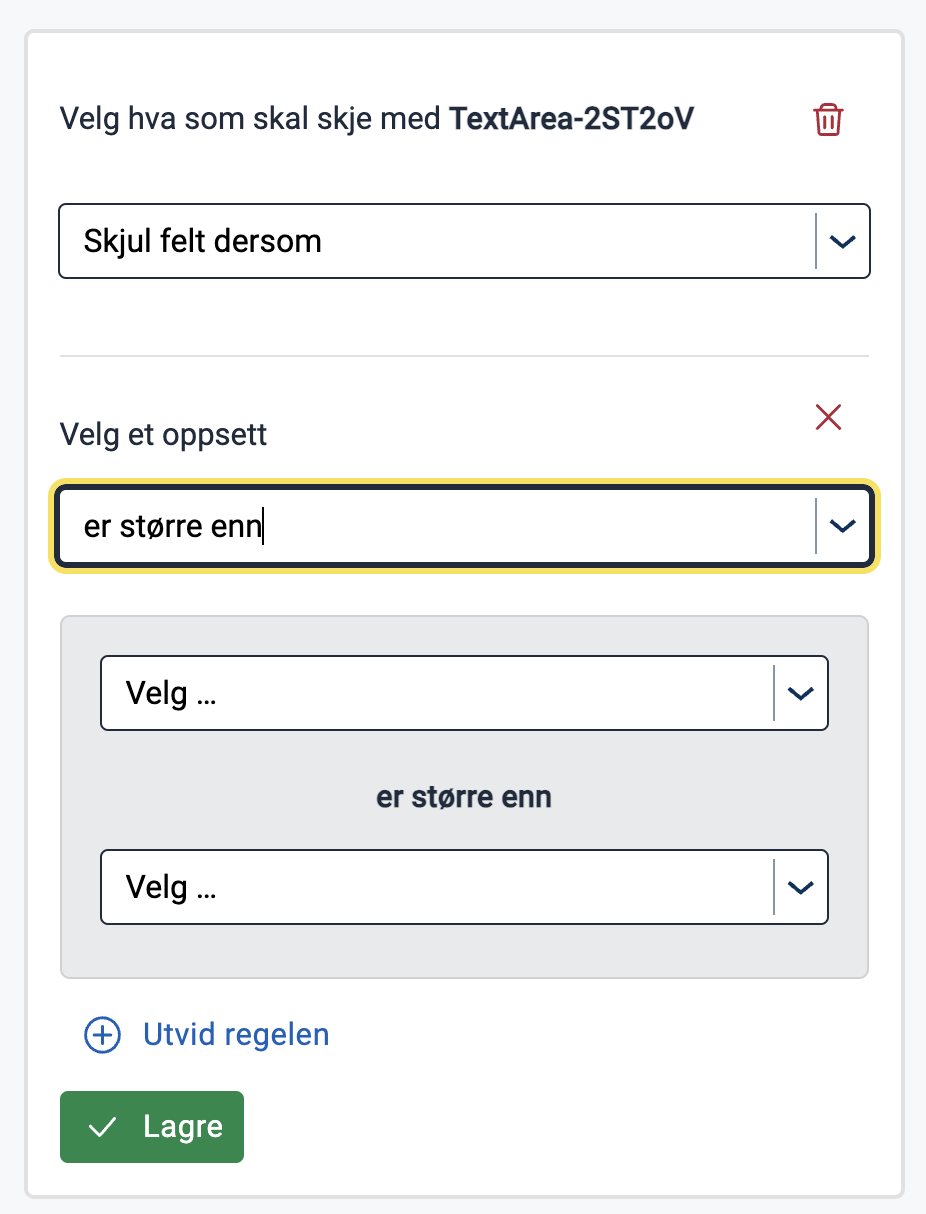The height and width of the screenshot is (1214, 926).
Task: Click the chevron of the second Velg dropdown
Action: [x=799, y=887]
